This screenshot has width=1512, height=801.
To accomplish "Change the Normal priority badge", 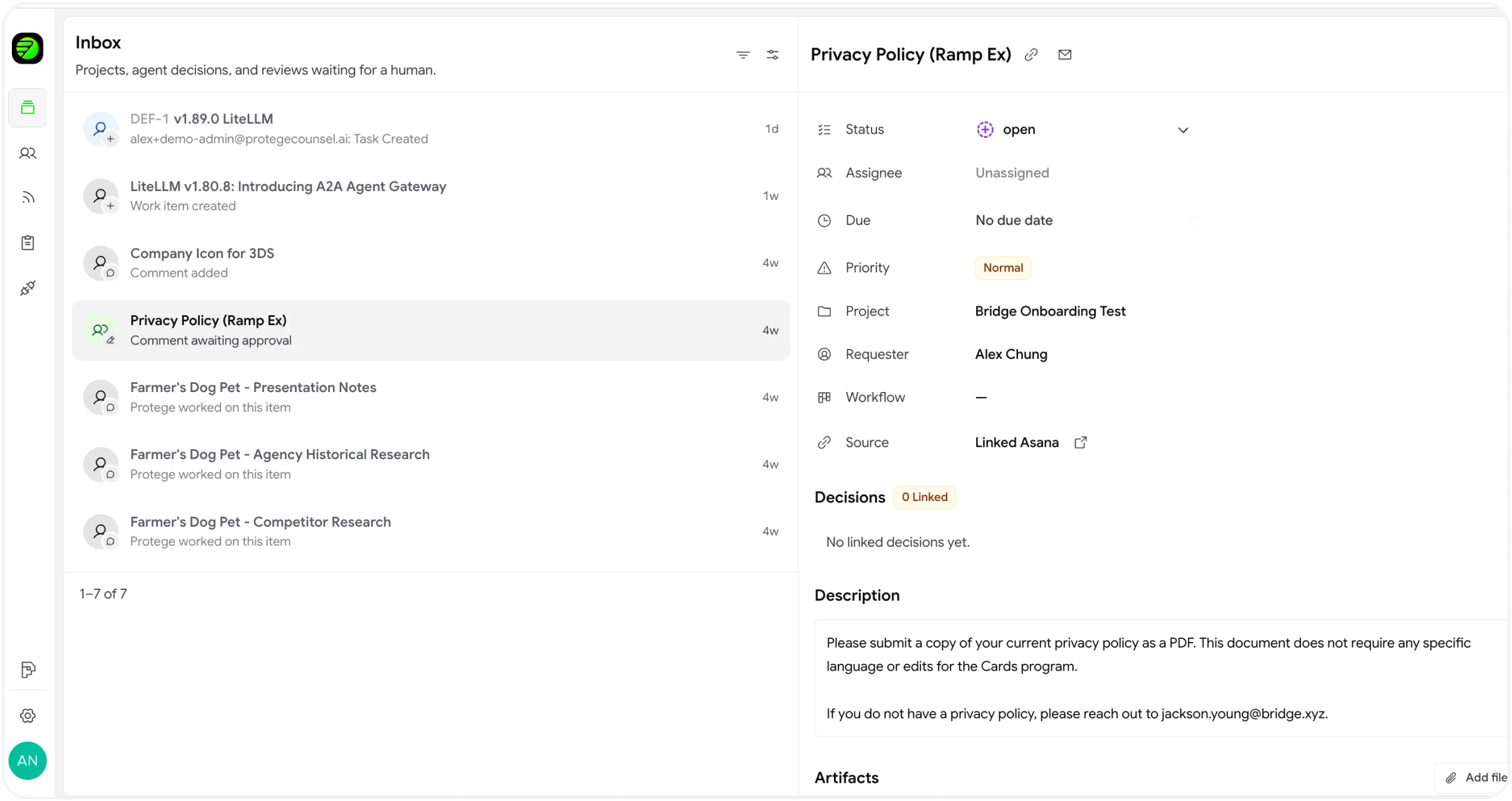I will 1003,268.
